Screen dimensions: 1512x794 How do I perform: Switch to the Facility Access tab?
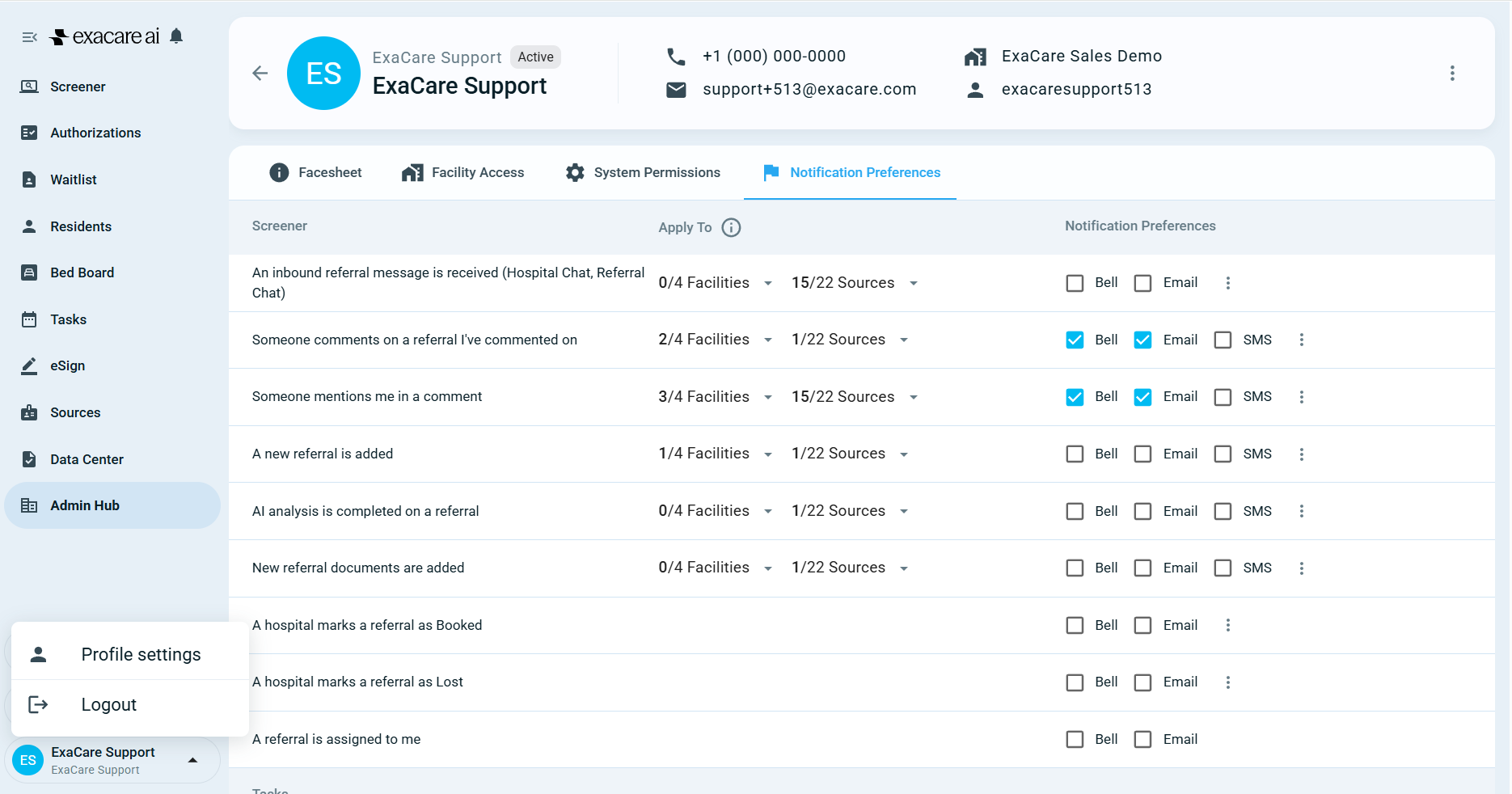(462, 172)
